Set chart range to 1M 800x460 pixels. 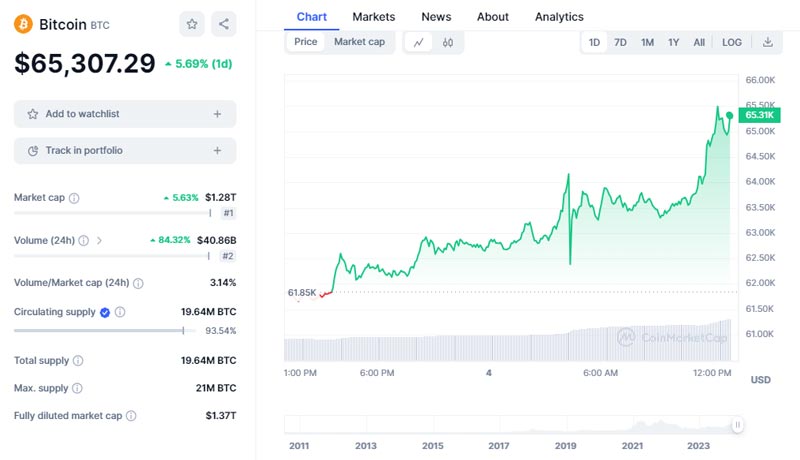pos(647,42)
